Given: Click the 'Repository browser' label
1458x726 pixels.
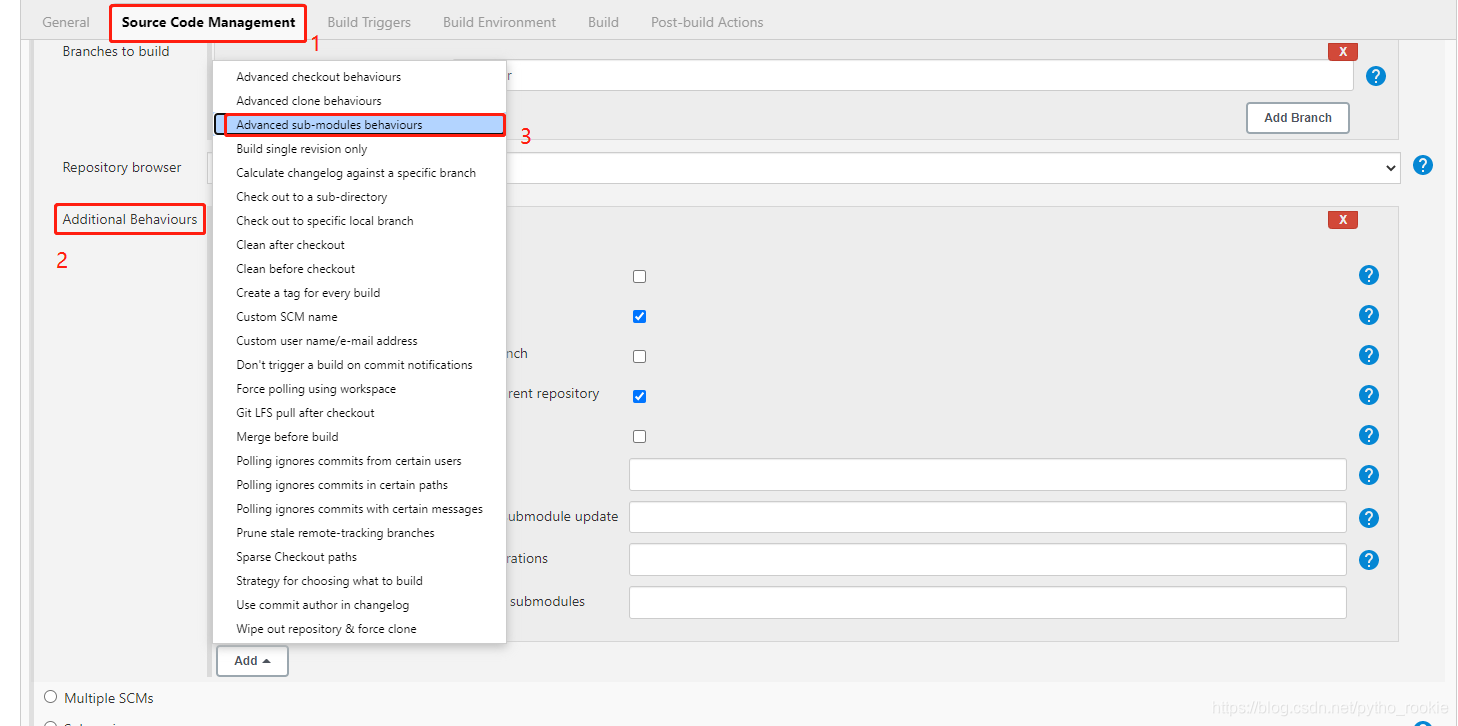Looking at the screenshot, I should click(x=122, y=167).
